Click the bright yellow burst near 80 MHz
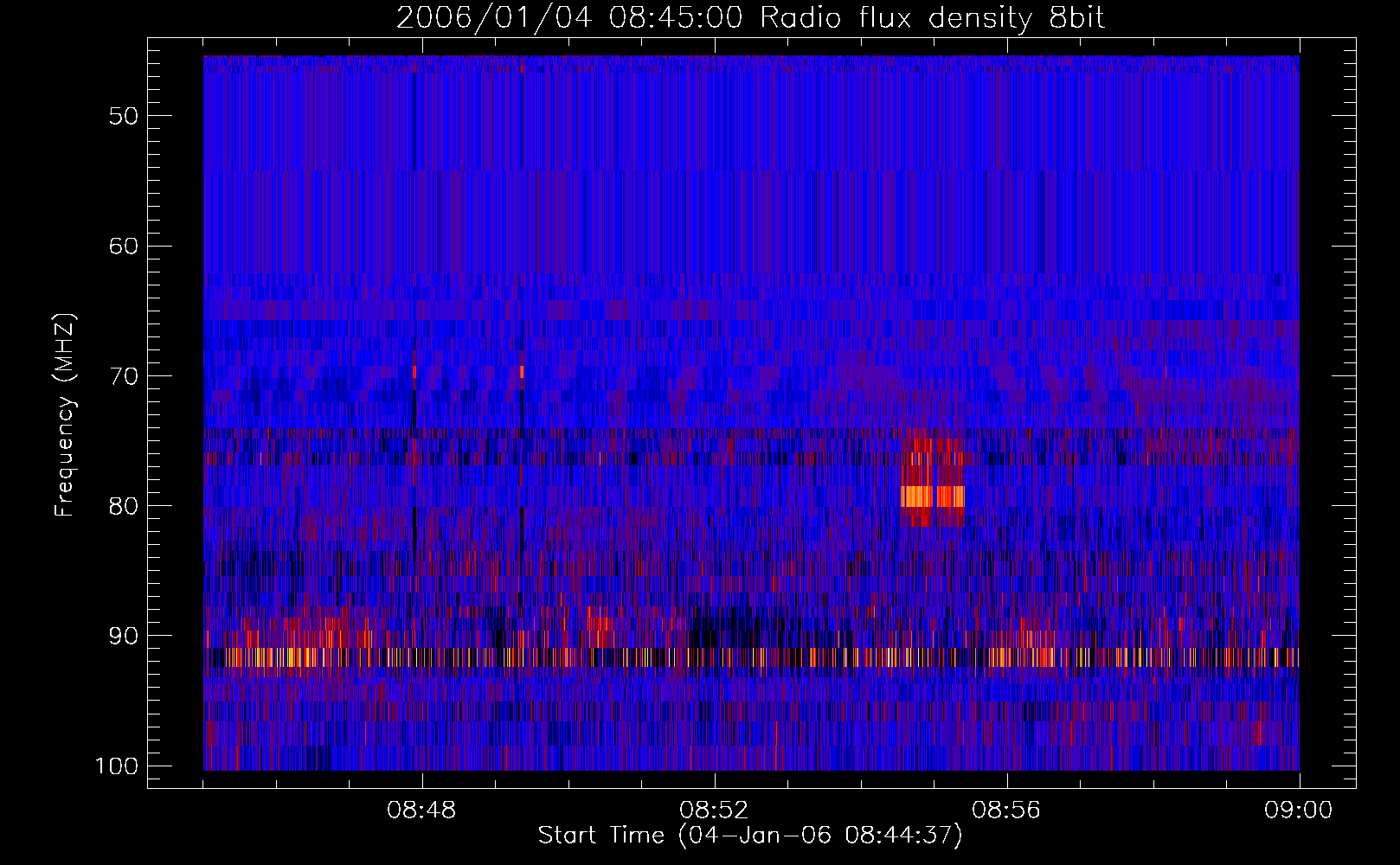The image size is (1400, 865). 933,496
